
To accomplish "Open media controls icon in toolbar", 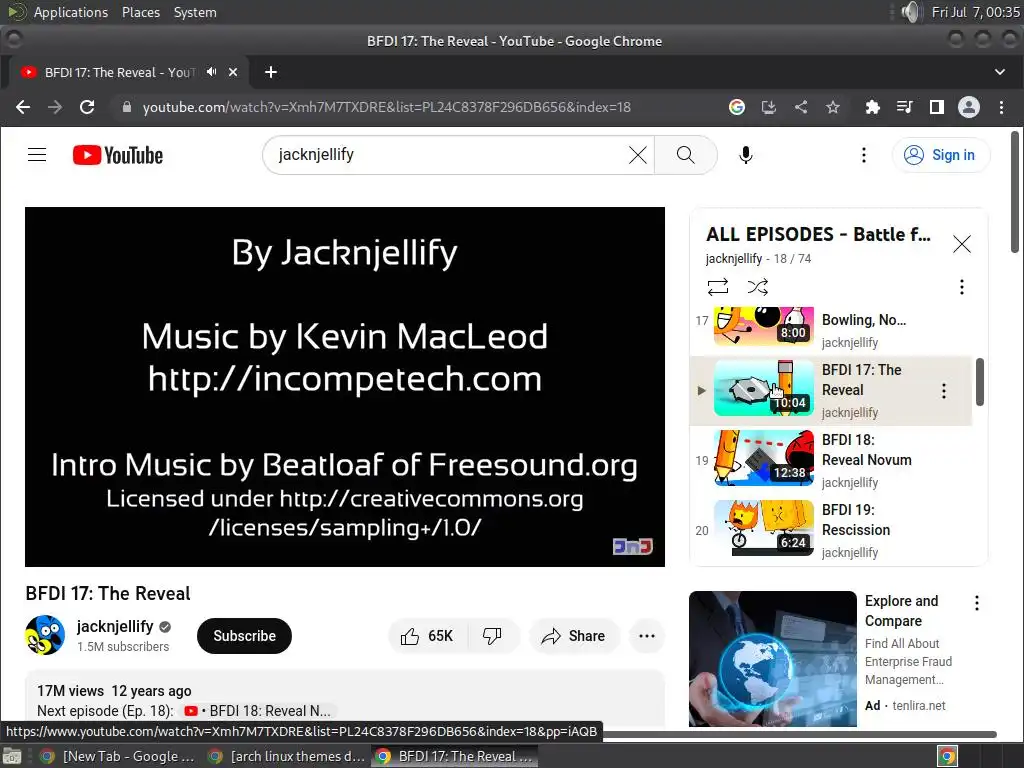I will [904, 107].
